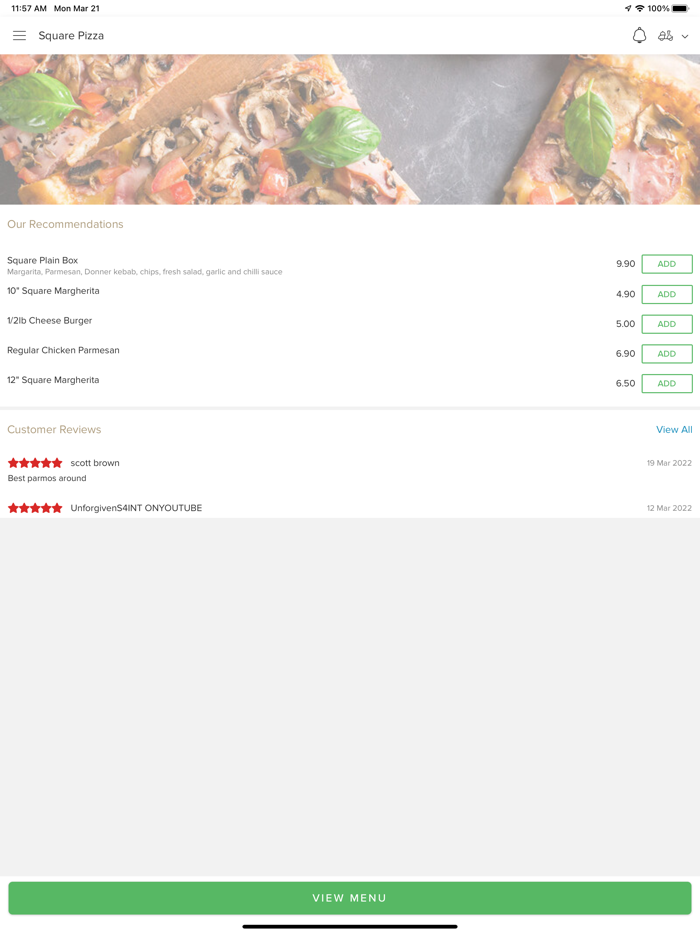
Task: Open the Regular Chicken Parmesan item
Action: tap(63, 351)
